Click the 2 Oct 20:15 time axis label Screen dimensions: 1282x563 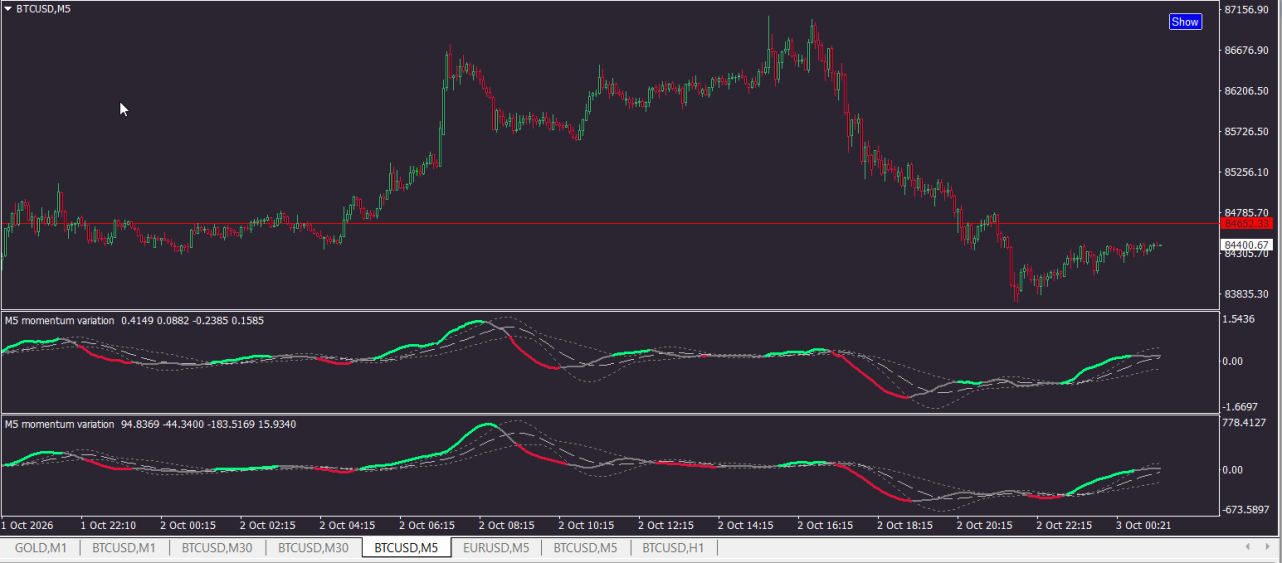click(986, 525)
